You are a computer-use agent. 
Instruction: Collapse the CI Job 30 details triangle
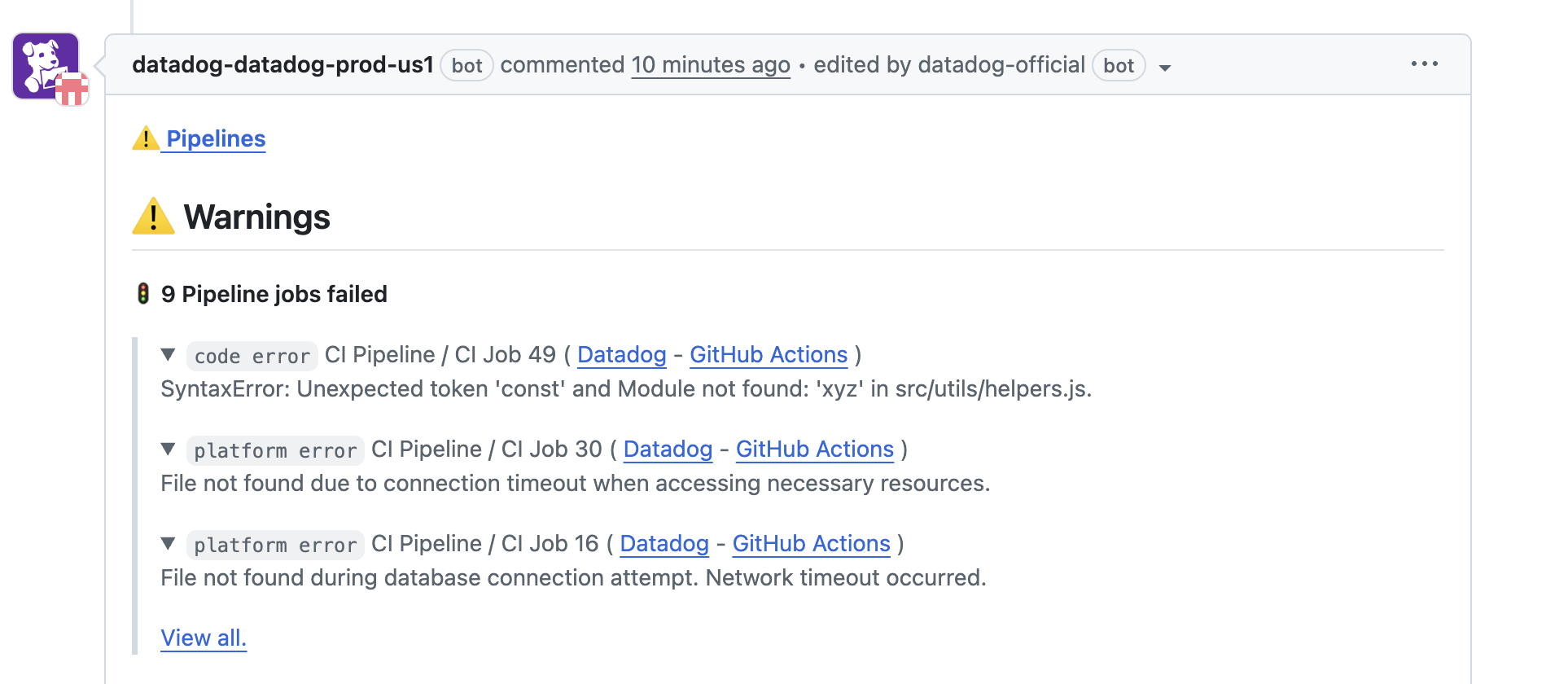(x=169, y=449)
